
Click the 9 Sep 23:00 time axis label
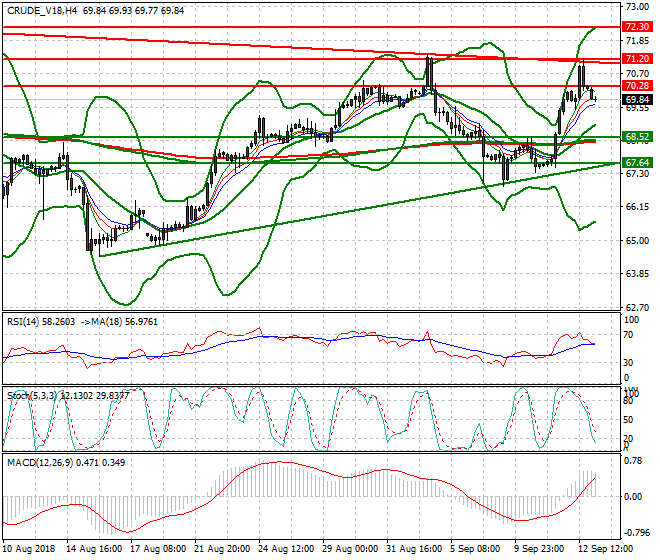pos(539,549)
